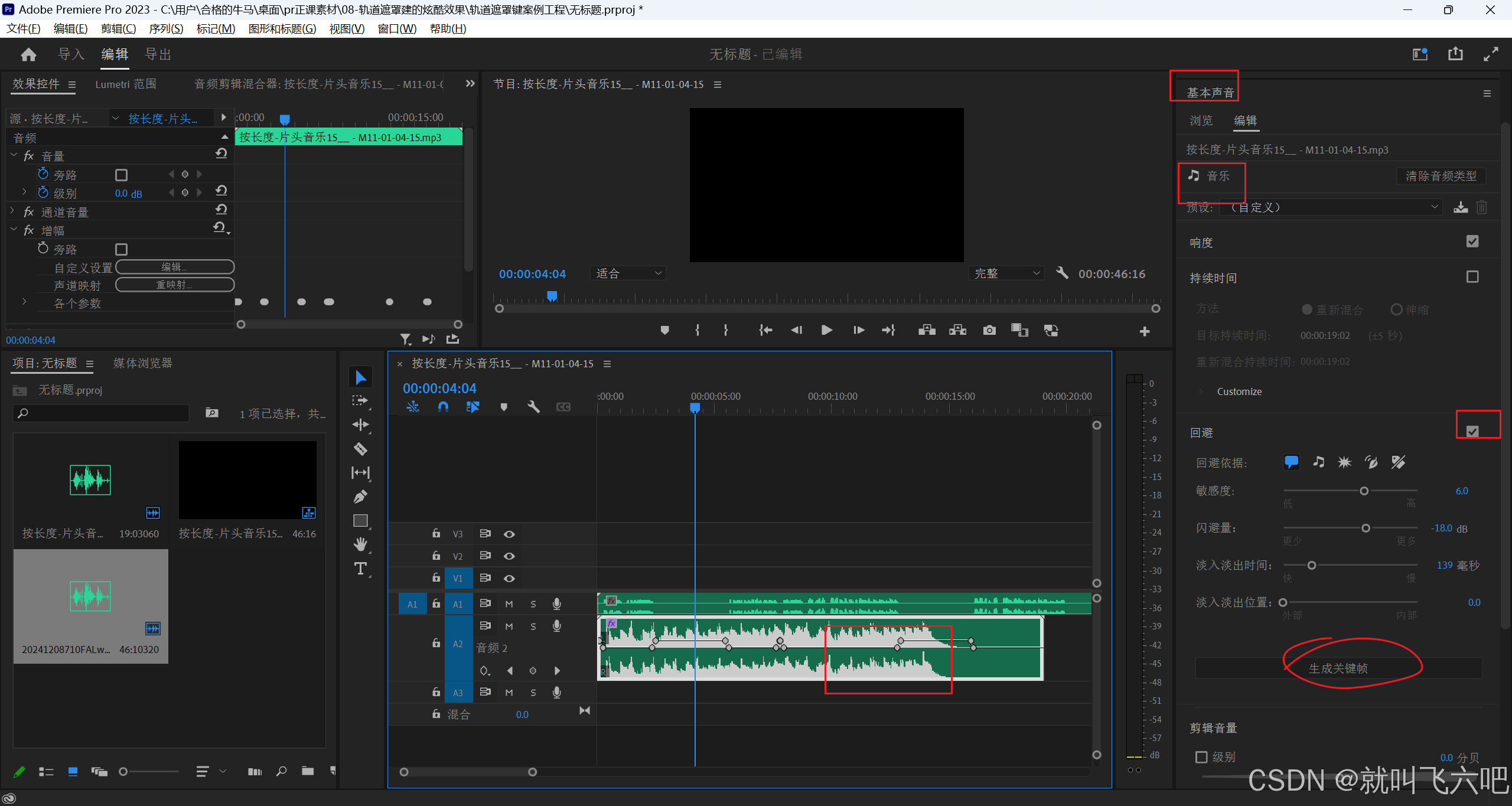The image size is (1512, 806).
Task: Click voice-over record microphone on A1 track
Action: (556, 603)
